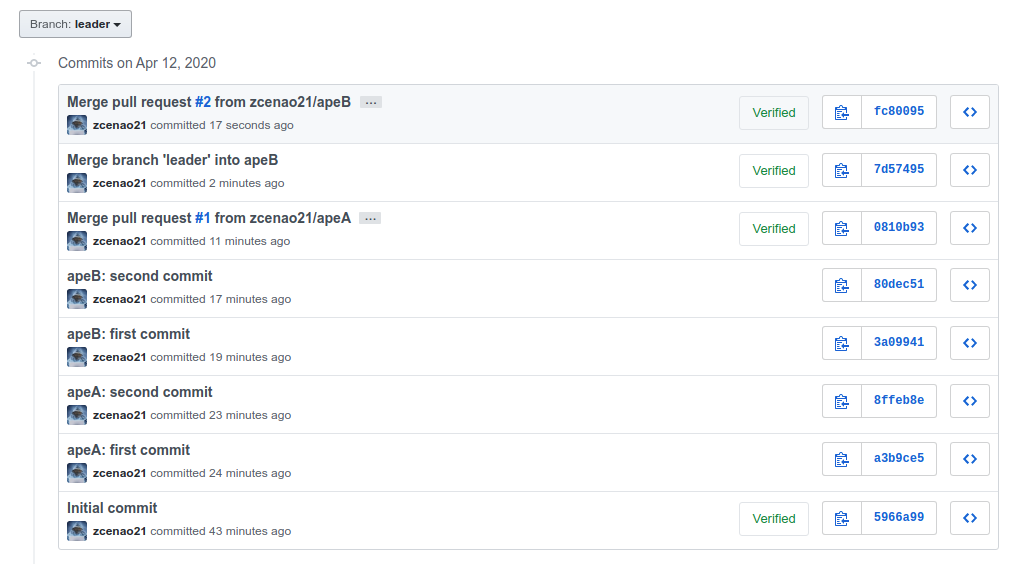This screenshot has width=1036, height=564.
Task: Open the "apeA: second commit" title
Action: (139, 393)
